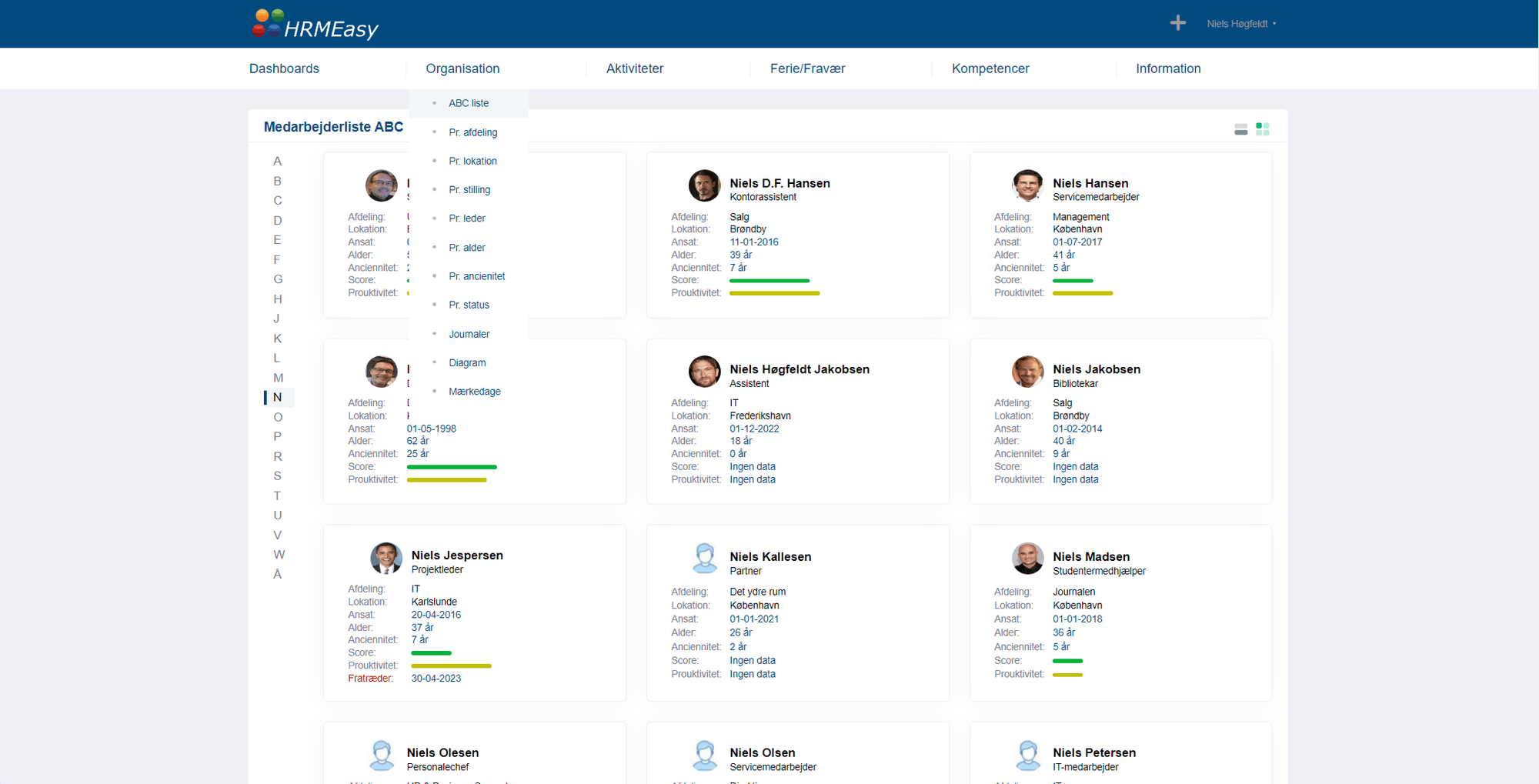Click the Medarbejderliste ABC heading
Viewport: 1539px width, 784px height.
pyautogui.click(x=333, y=127)
